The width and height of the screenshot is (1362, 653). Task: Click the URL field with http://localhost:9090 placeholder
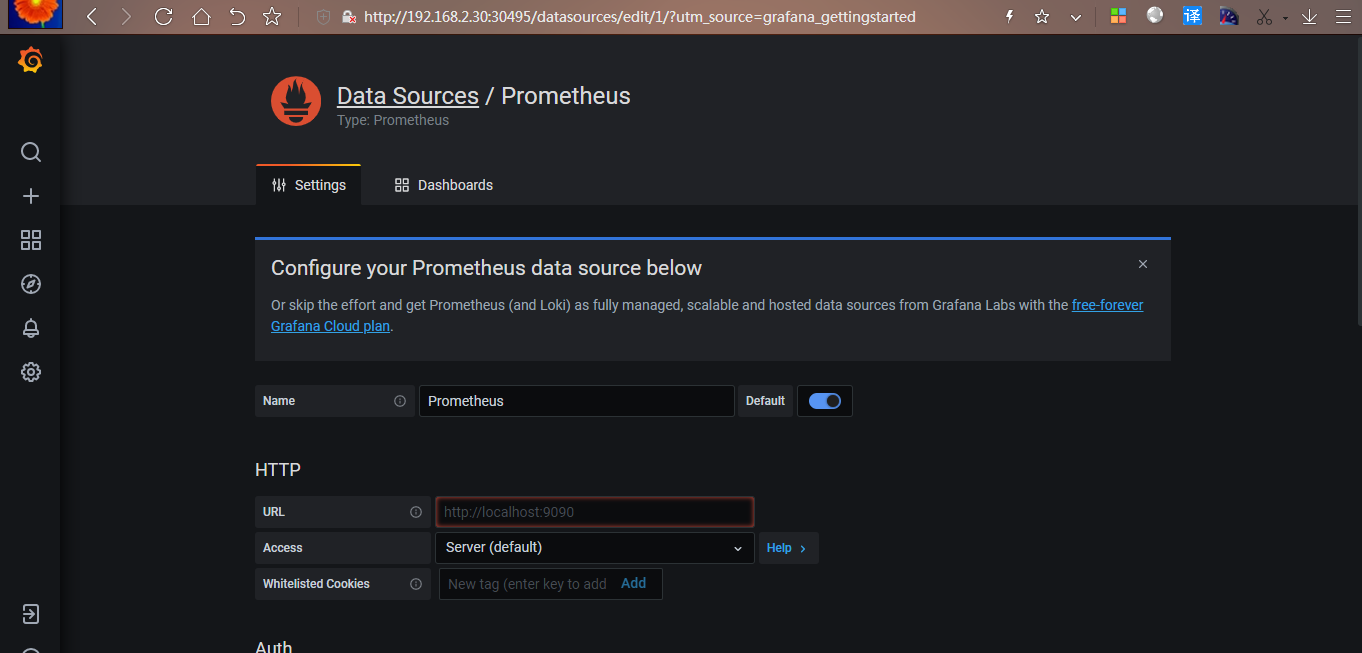pos(594,512)
